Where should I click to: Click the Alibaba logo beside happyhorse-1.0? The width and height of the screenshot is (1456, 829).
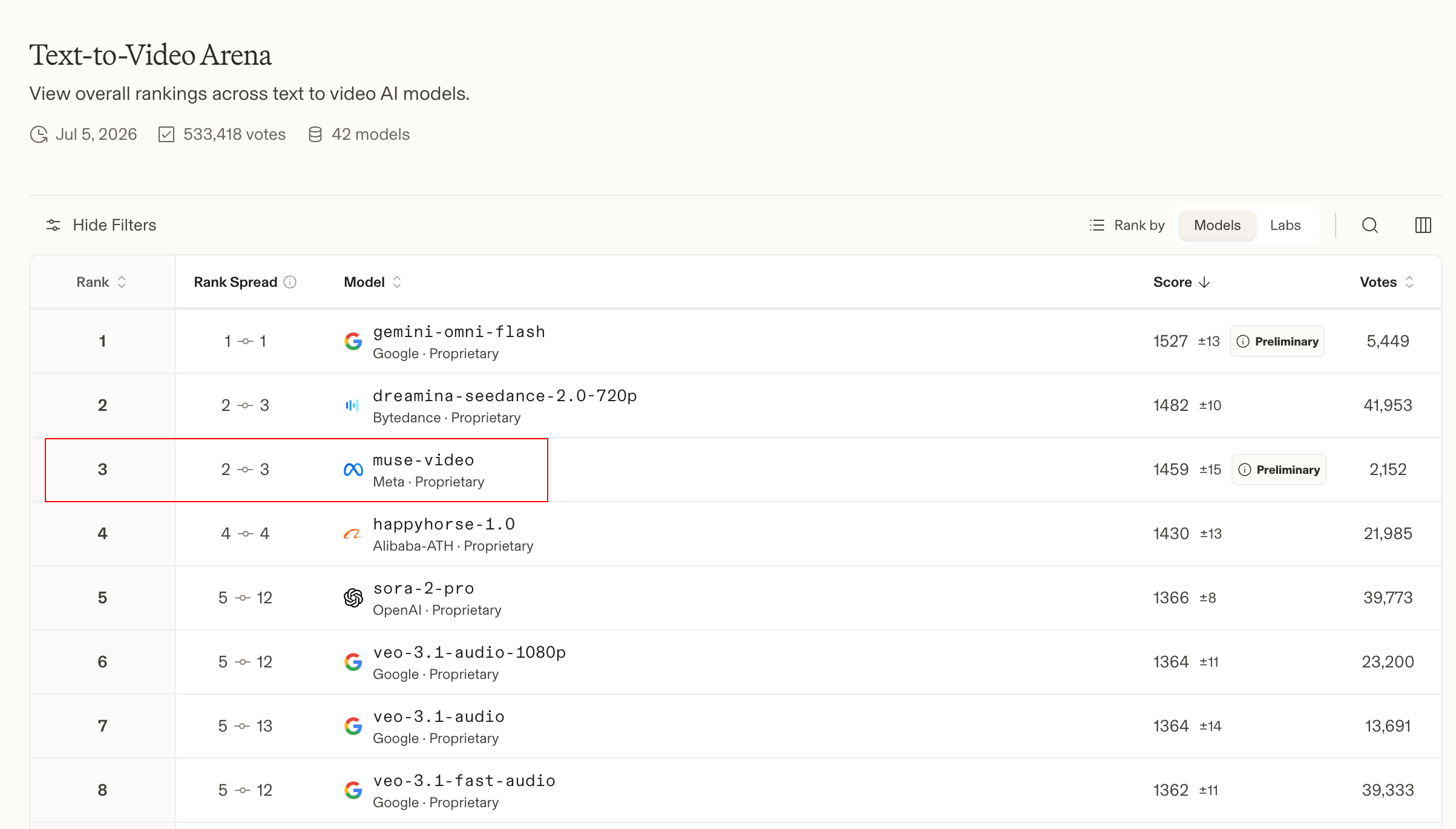(352, 534)
